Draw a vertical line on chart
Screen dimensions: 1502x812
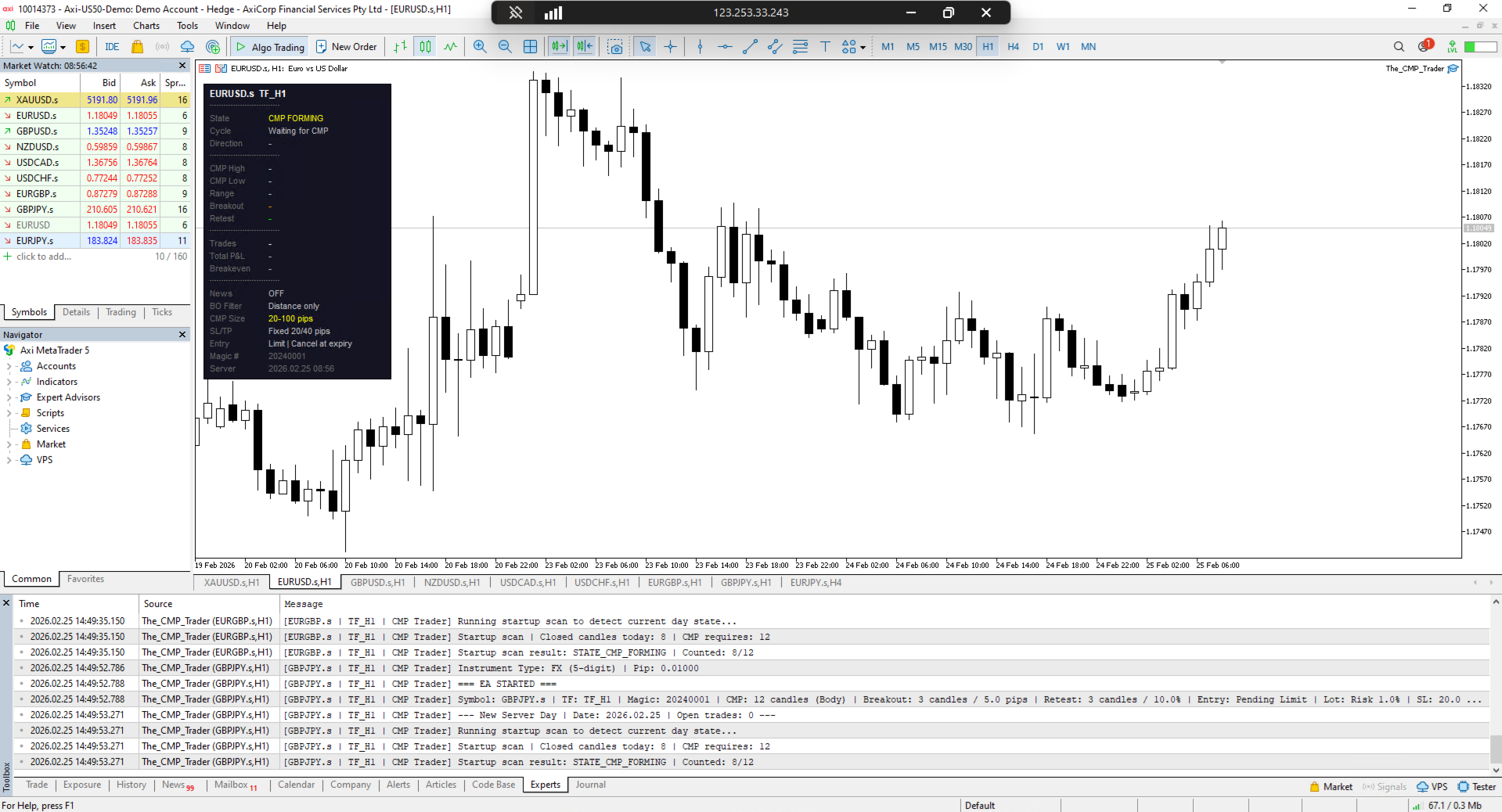click(700, 47)
